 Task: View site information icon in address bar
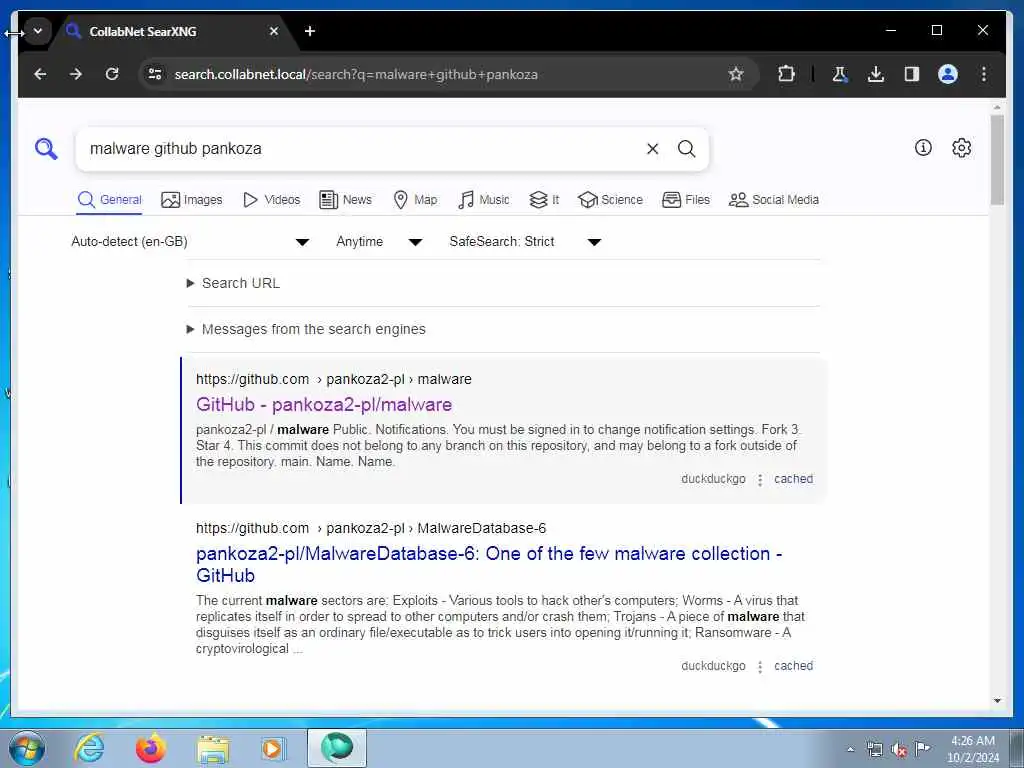(155, 74)
